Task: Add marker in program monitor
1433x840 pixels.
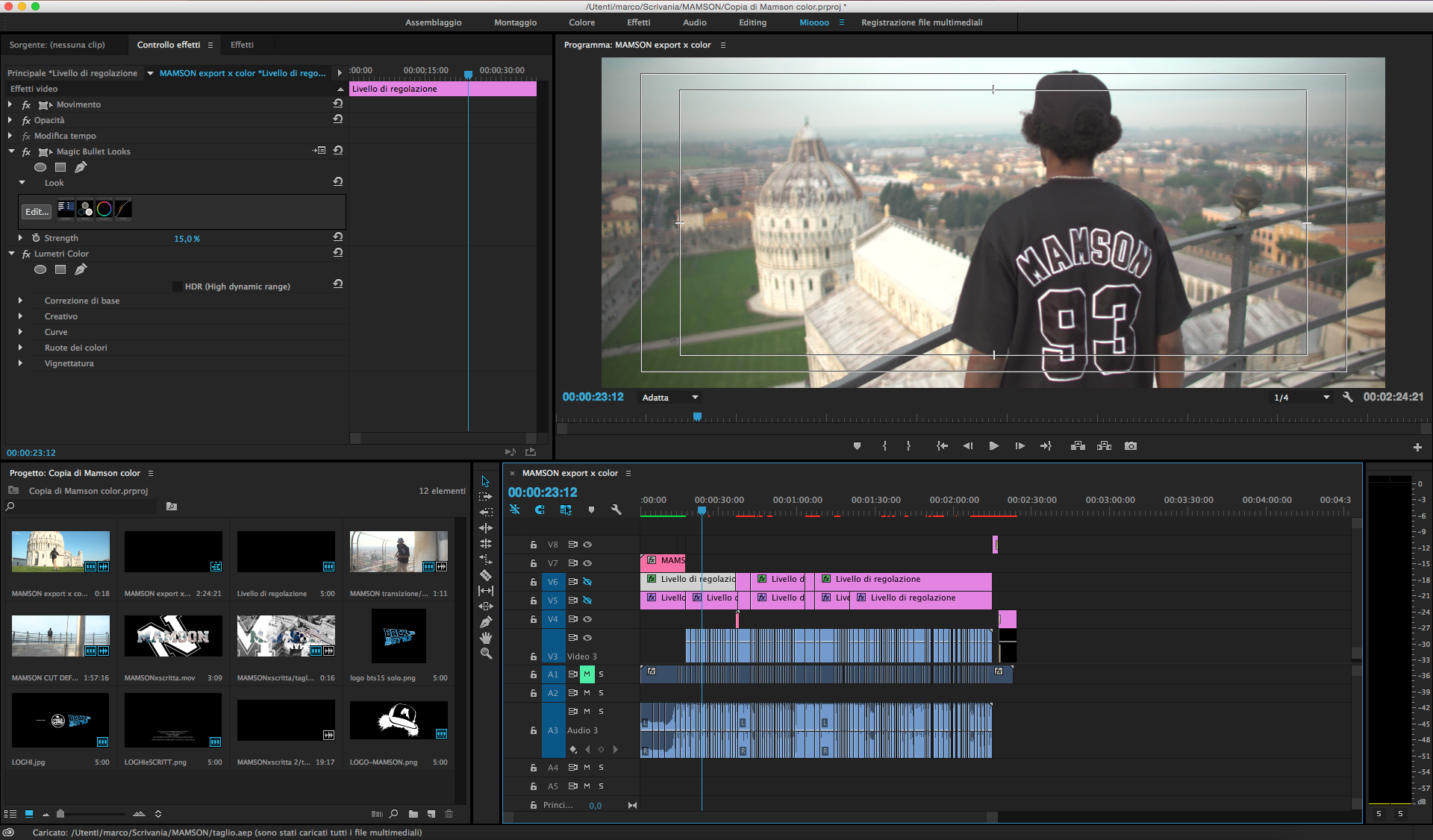Action: click(x=857, y=446)
